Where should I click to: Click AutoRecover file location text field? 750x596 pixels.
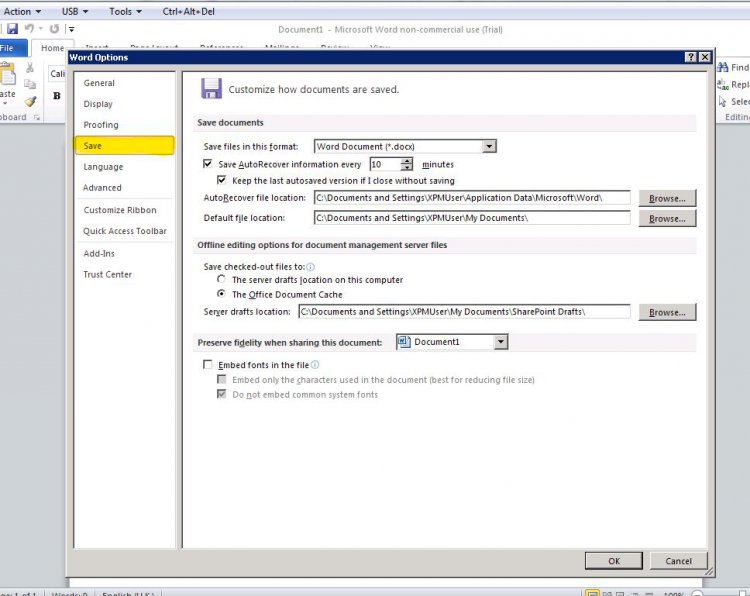(x=472, y=198)
